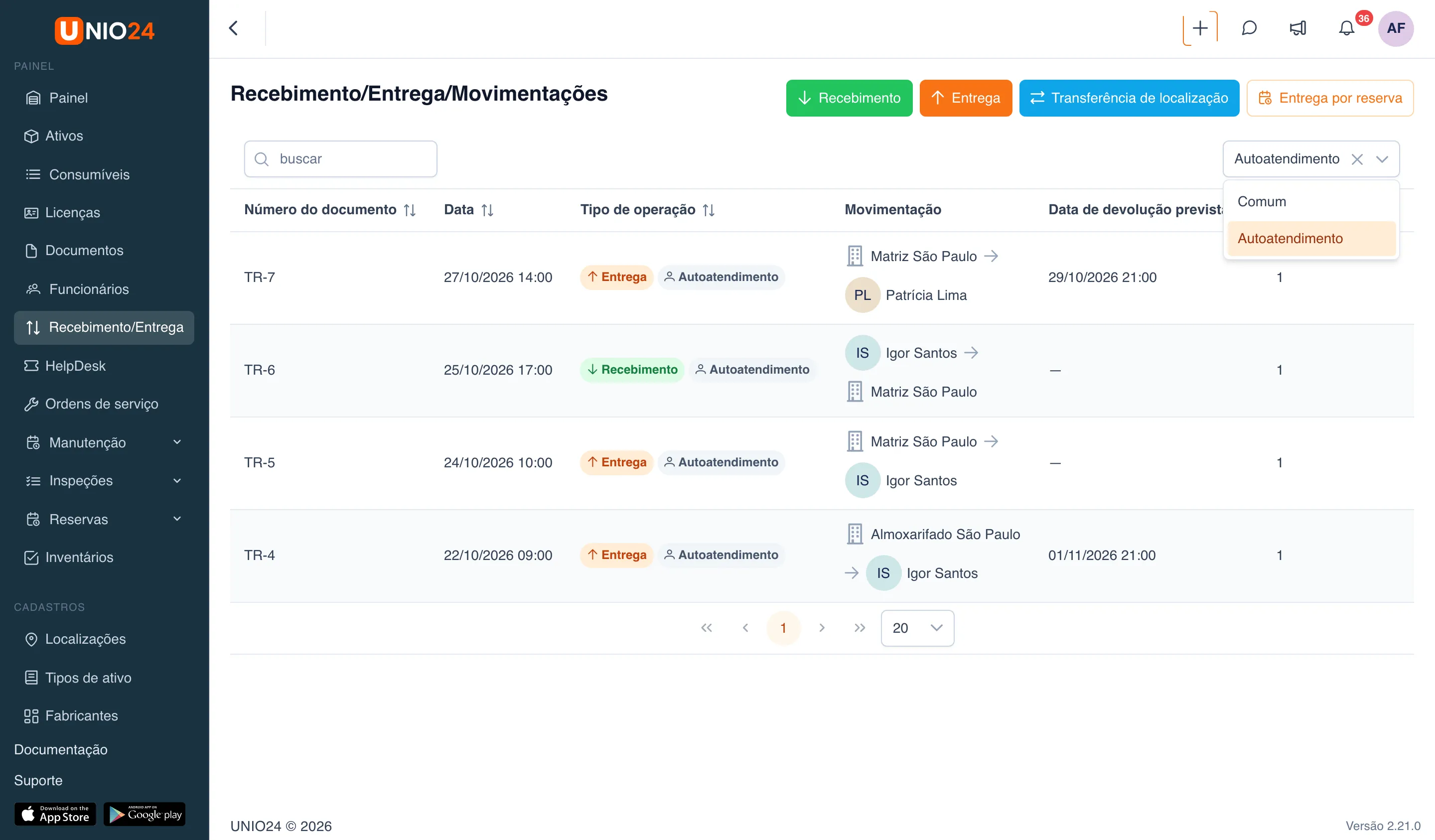
Task: Open Painel in the sidebar
Action: point(104,97)
